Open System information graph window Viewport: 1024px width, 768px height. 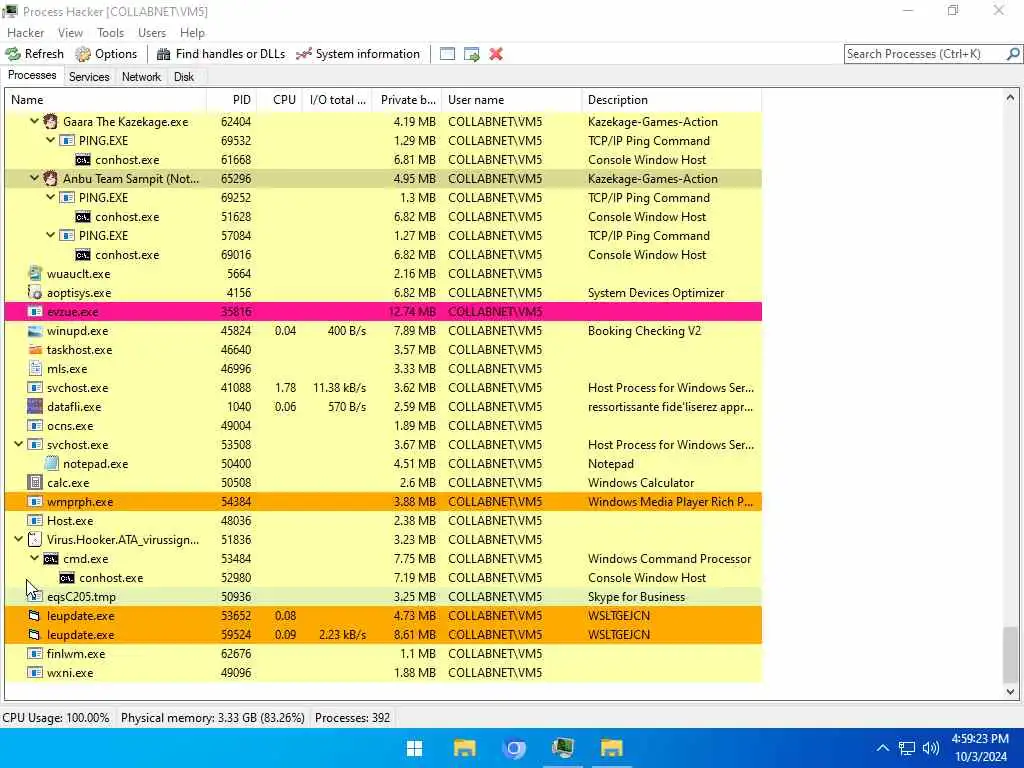(358, 54)
